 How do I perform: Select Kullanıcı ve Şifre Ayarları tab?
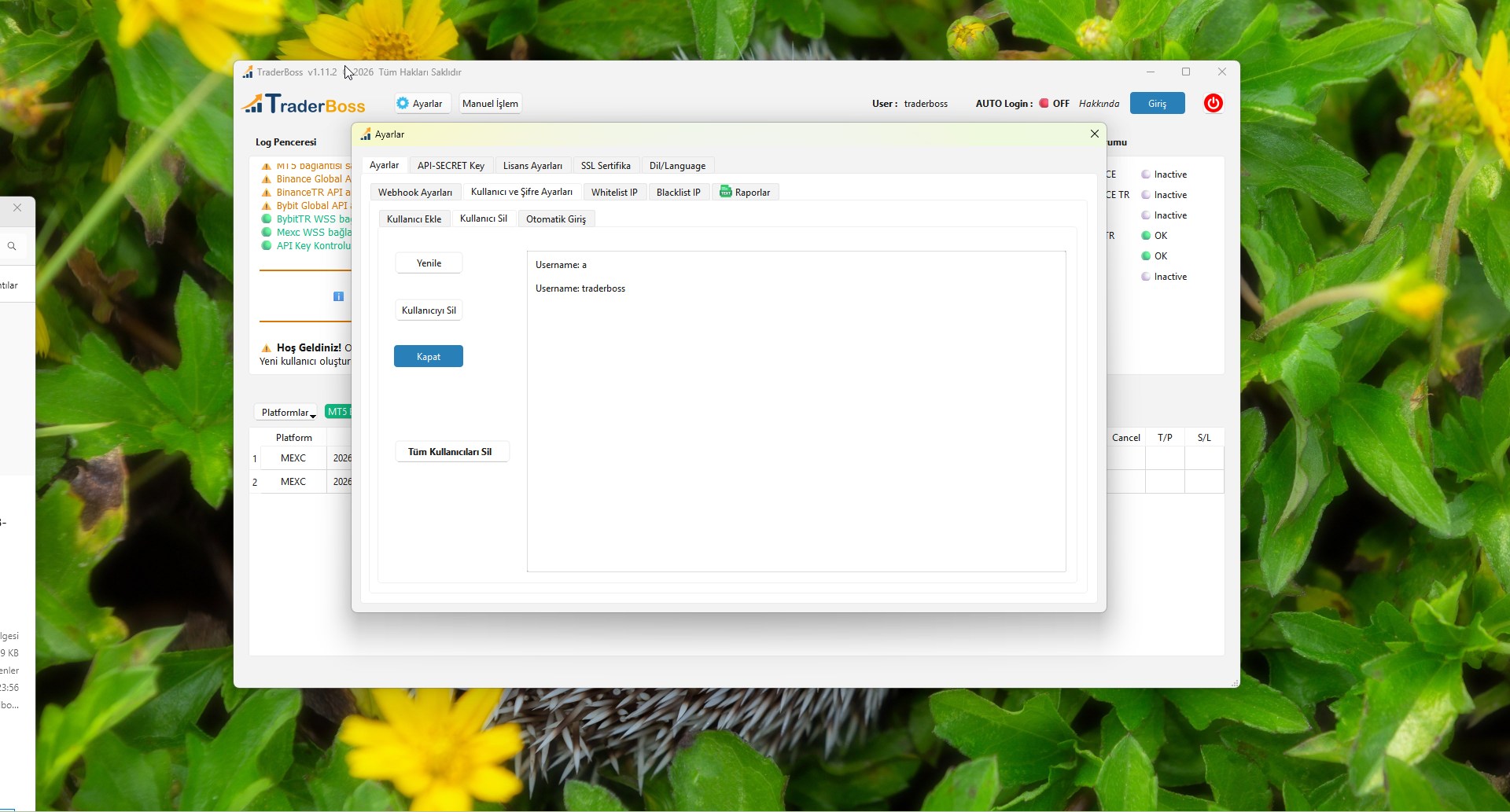[x=521, y=192]
